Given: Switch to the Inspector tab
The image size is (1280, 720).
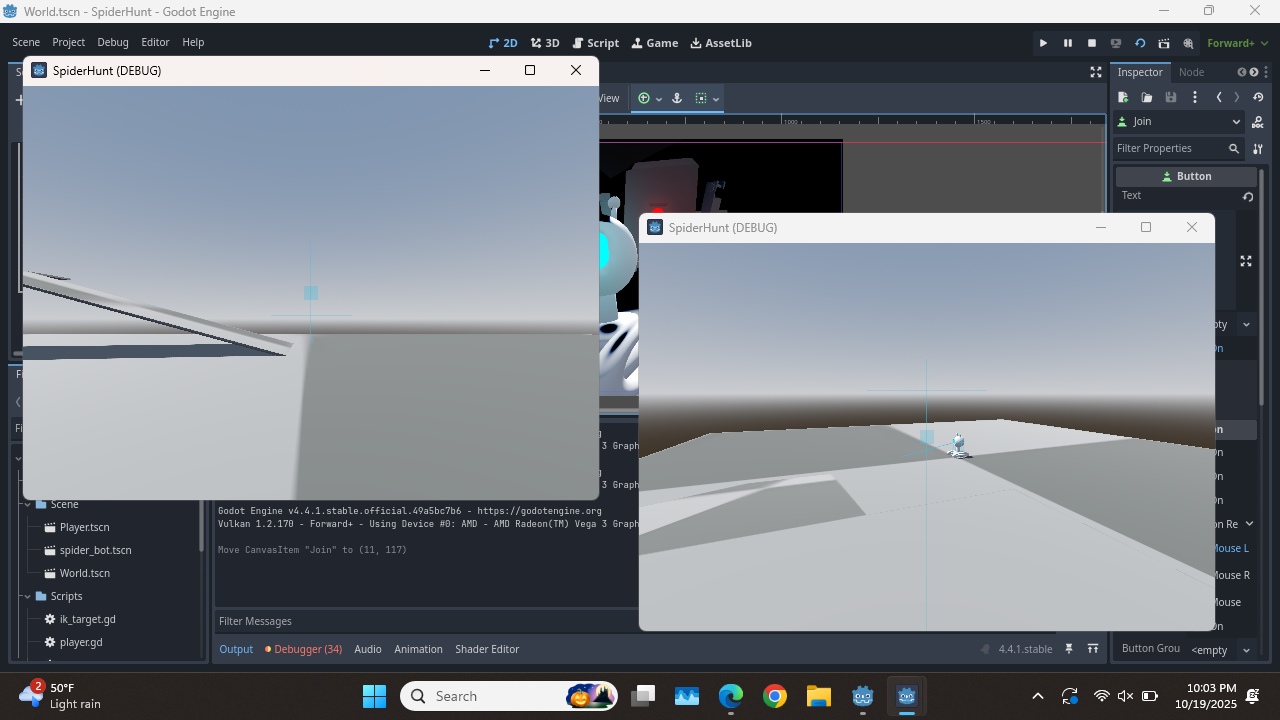Looking at the screenshot, I should [x=1140, y=72].
